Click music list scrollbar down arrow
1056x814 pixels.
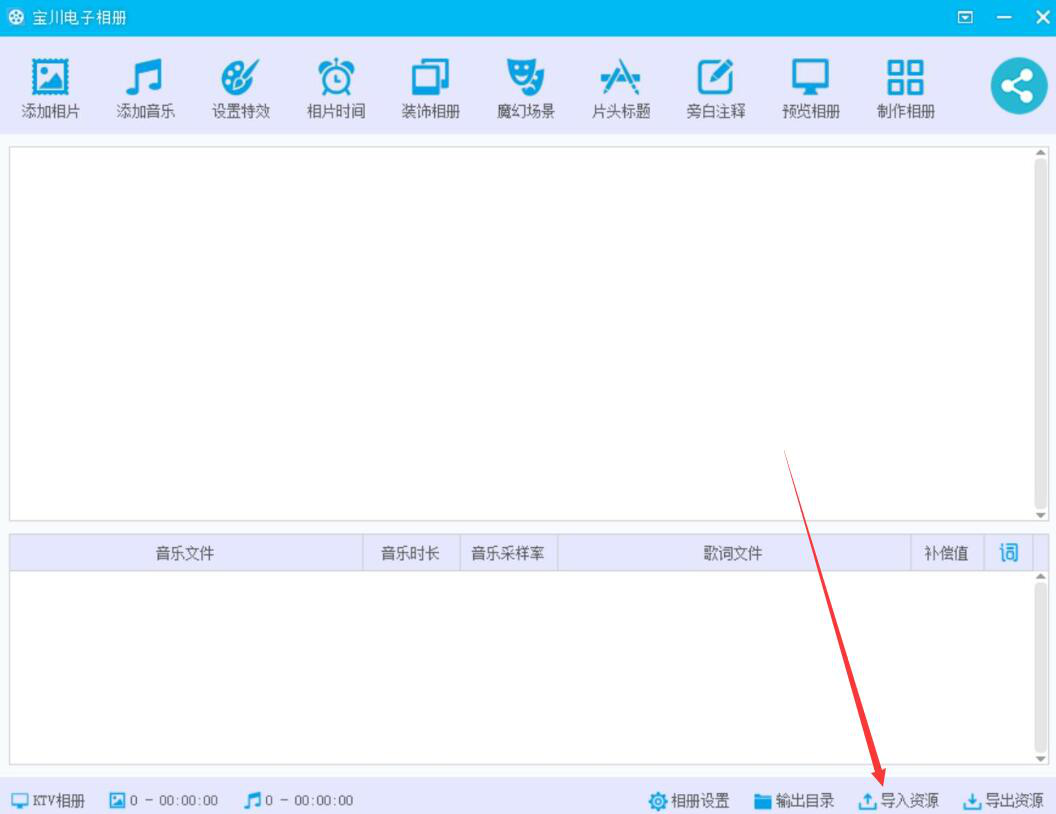[x=1041, y=759]
